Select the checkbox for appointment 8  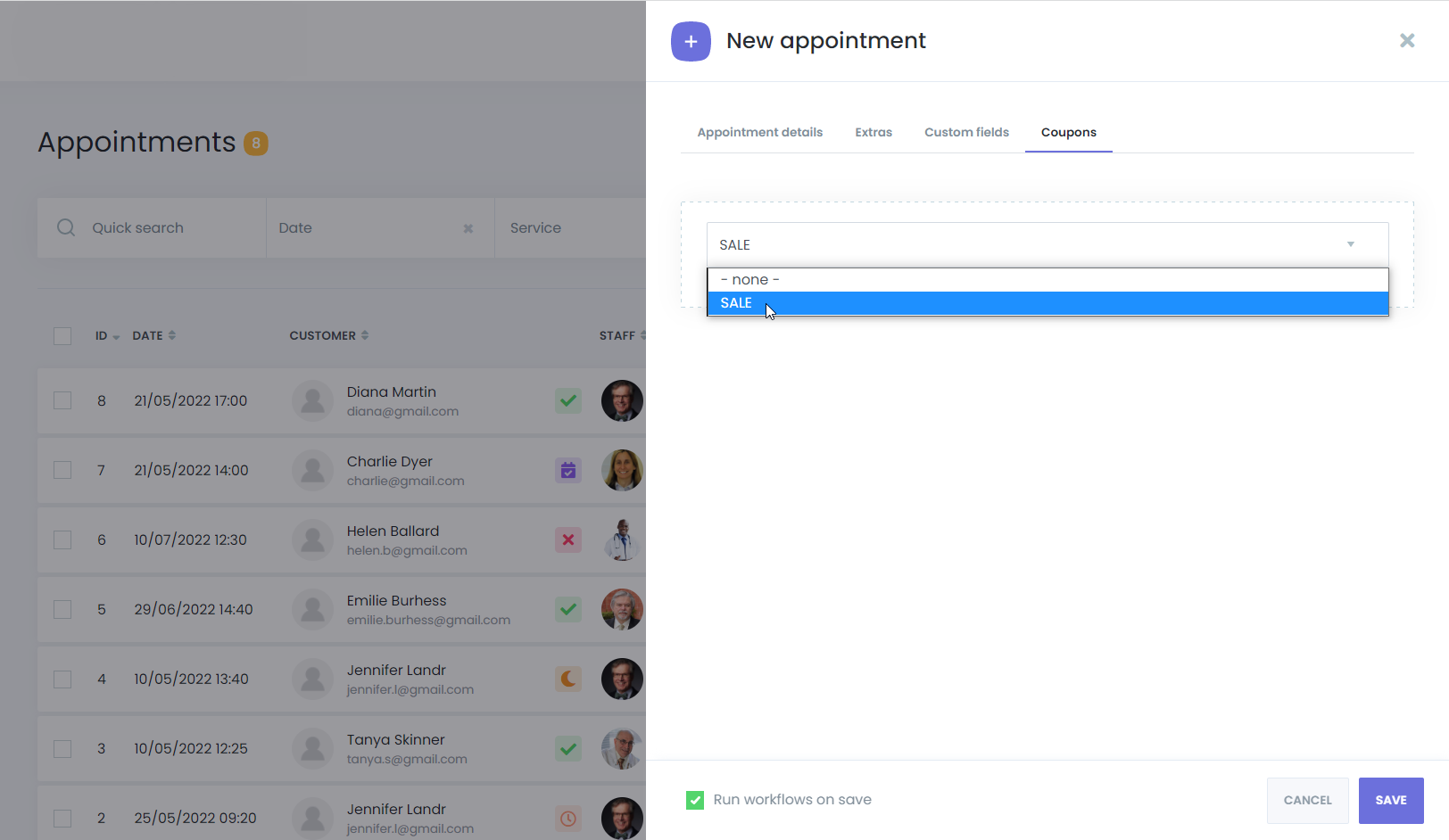coord(62,400)
